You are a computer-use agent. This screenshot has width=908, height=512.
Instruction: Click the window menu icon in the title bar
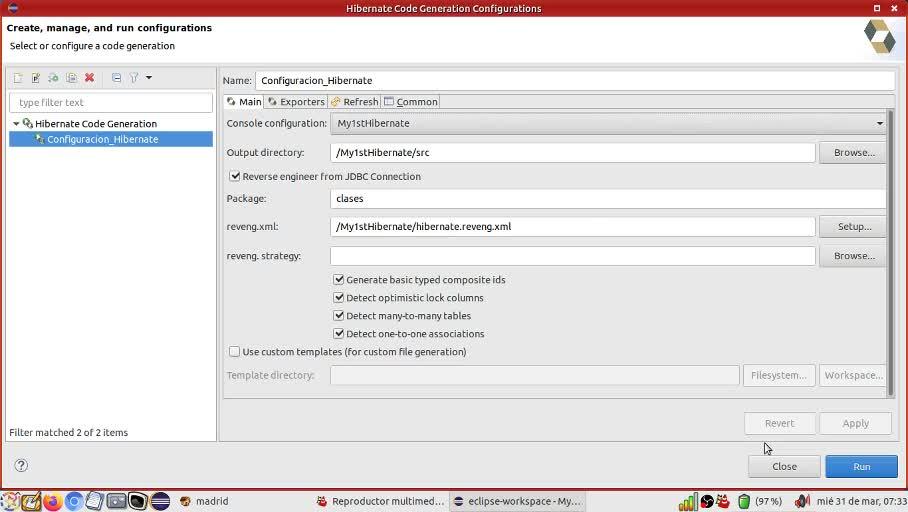tap(13, 8)
